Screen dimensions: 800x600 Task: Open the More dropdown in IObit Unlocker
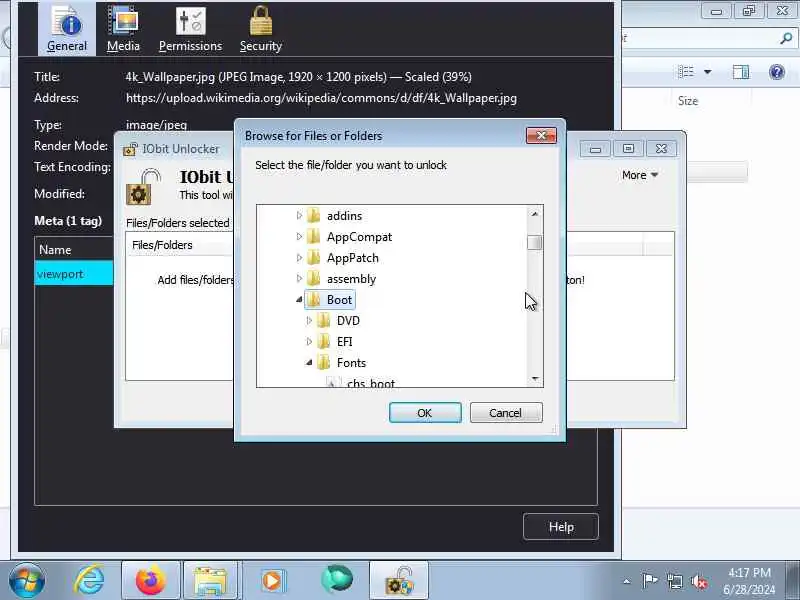pyautogui.click(x=640, y=175)
